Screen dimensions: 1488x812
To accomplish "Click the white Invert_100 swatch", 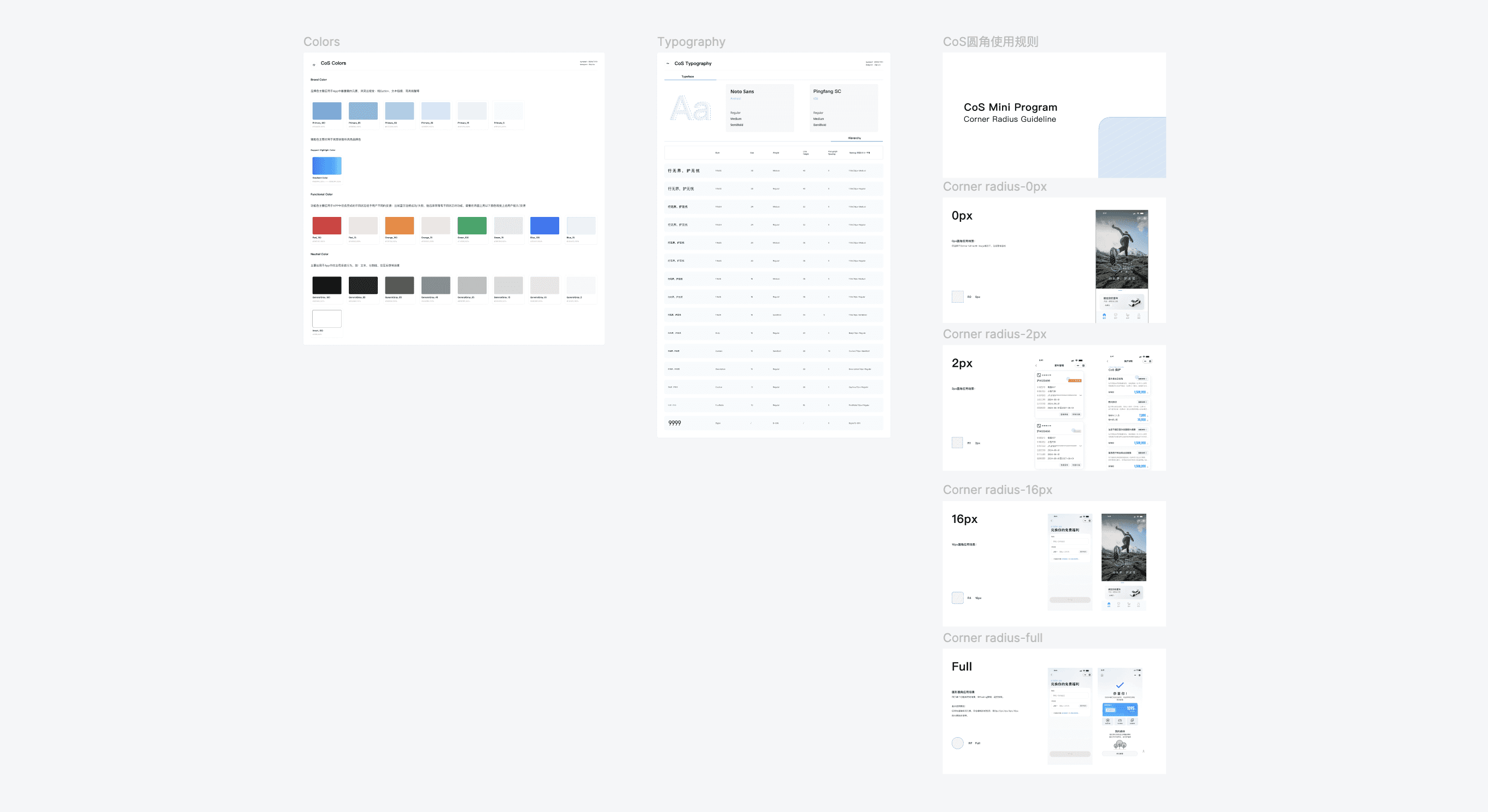I will [326, 318].
